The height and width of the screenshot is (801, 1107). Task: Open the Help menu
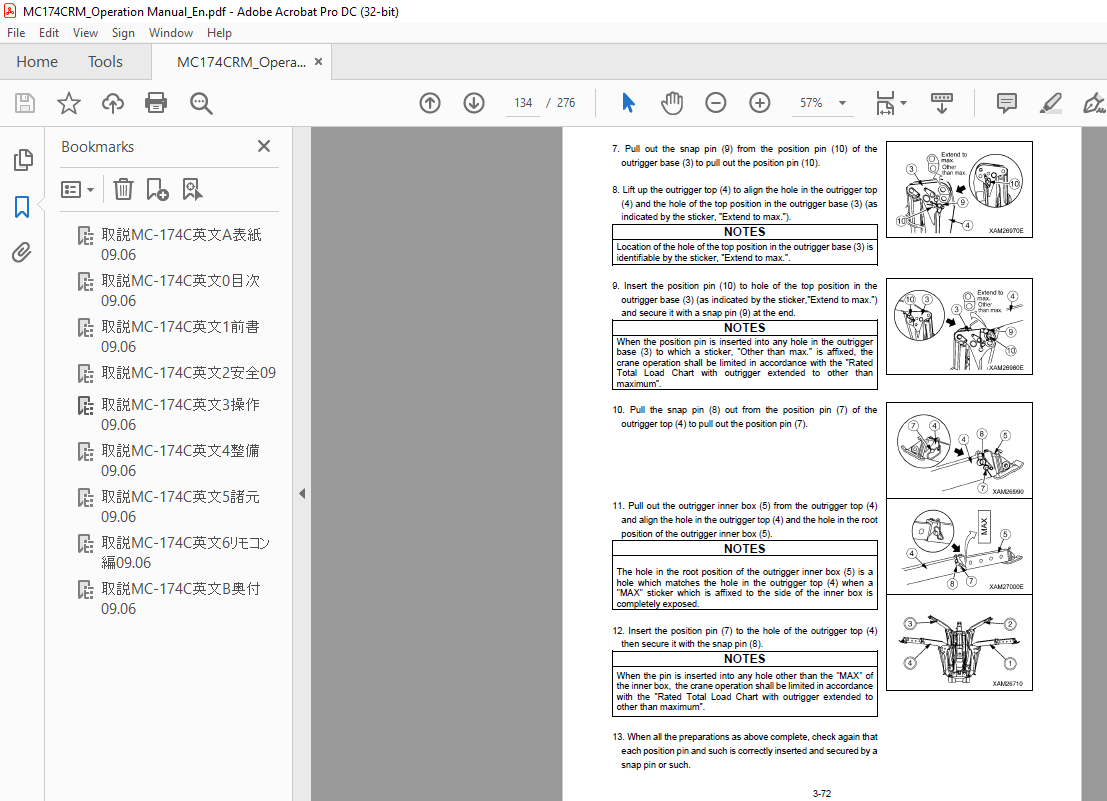tap(219, 32)
